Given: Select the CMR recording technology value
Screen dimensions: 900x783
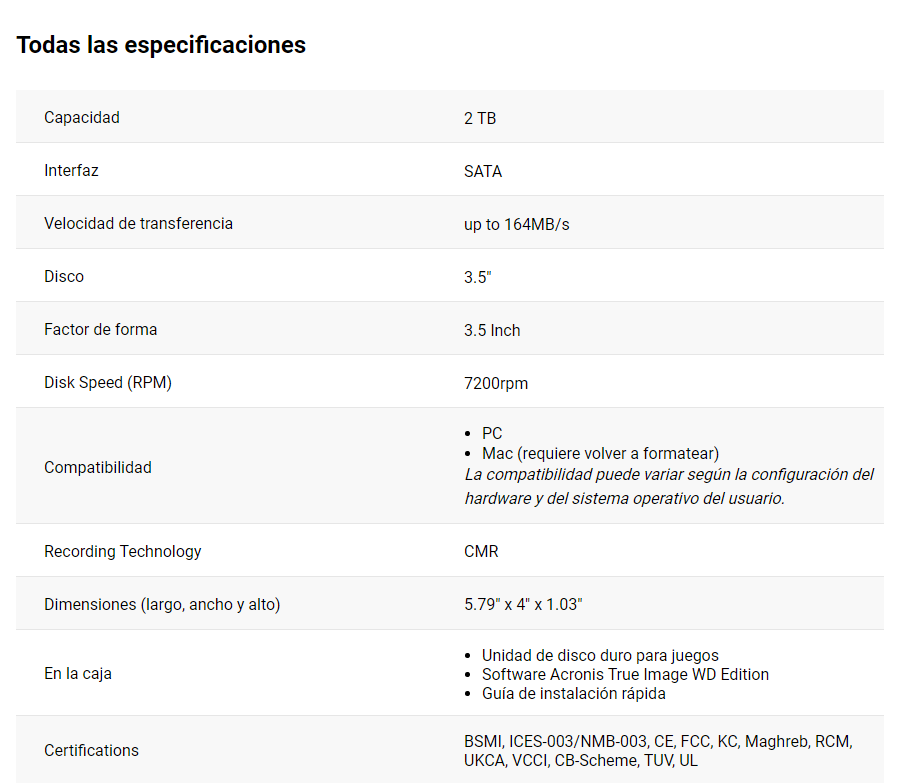Looking at the screenshot, I should 481,552.
